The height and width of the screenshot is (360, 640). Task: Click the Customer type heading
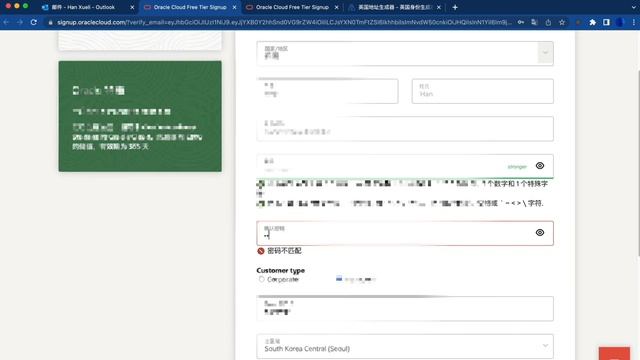point(280,270)
